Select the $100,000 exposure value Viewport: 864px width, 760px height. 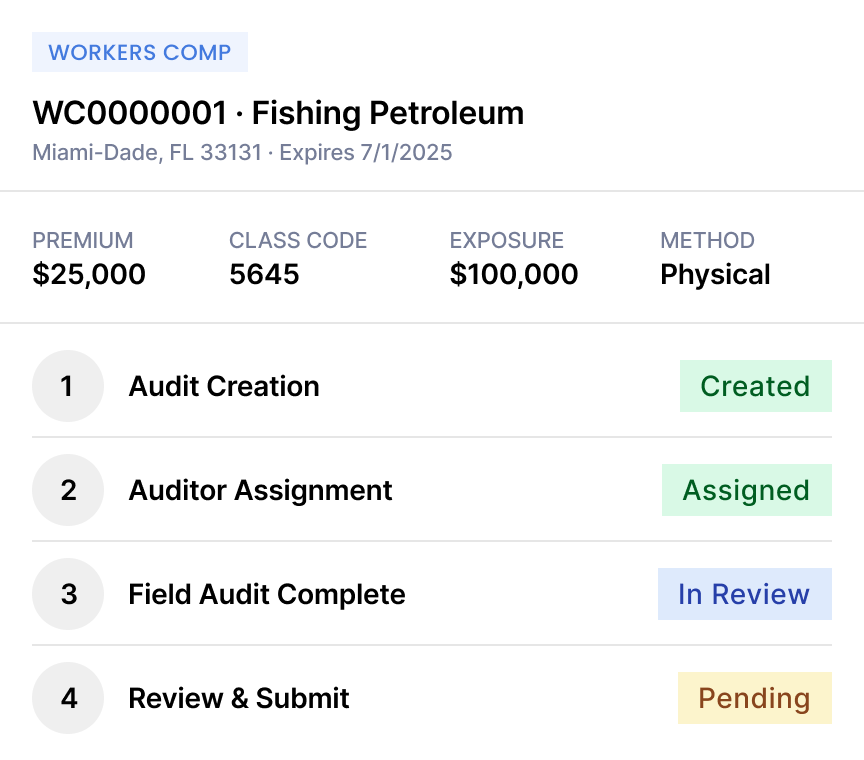pyautogui.click(x=514, y=274)
